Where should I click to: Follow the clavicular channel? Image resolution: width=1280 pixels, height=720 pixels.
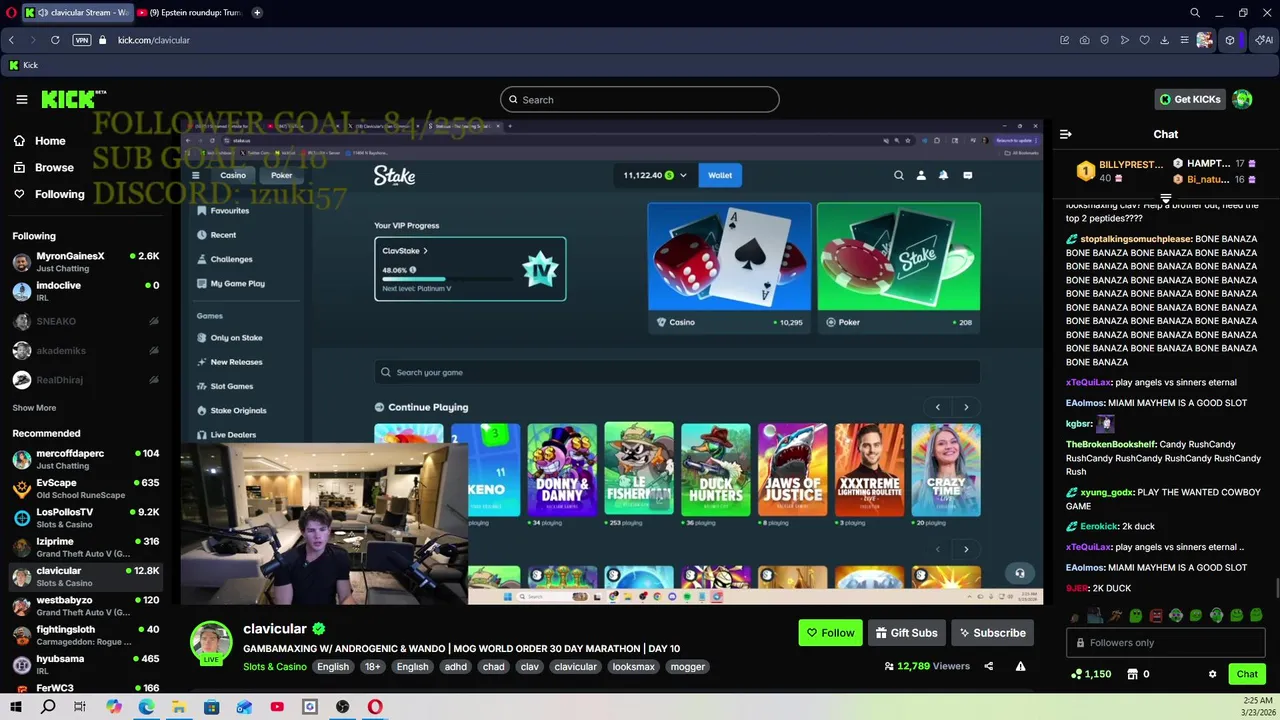point(830,633)
